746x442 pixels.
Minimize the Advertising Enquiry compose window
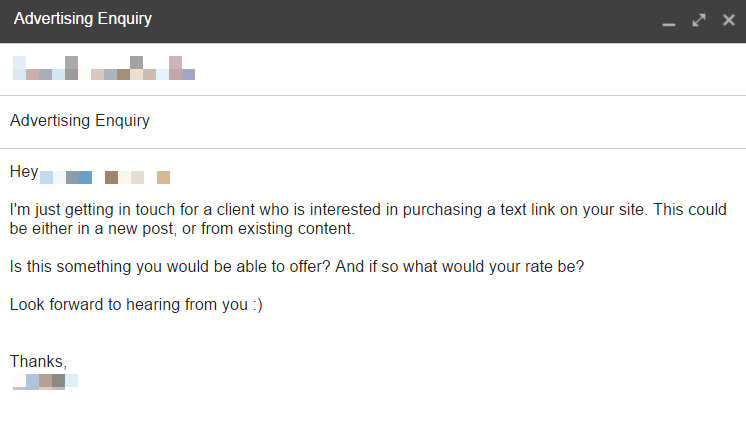[x=668, y=21]
